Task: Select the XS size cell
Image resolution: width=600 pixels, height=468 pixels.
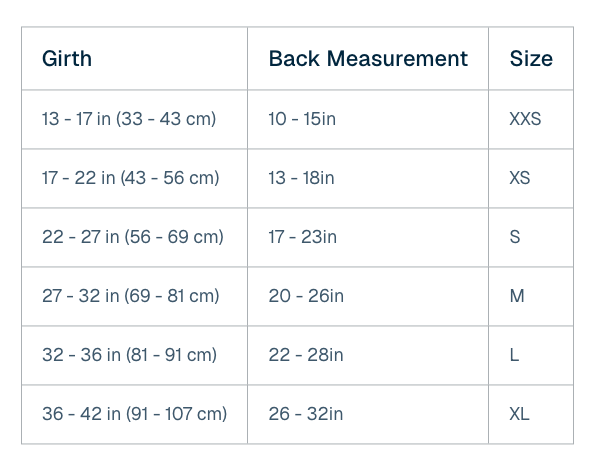Action: point(531,178)
